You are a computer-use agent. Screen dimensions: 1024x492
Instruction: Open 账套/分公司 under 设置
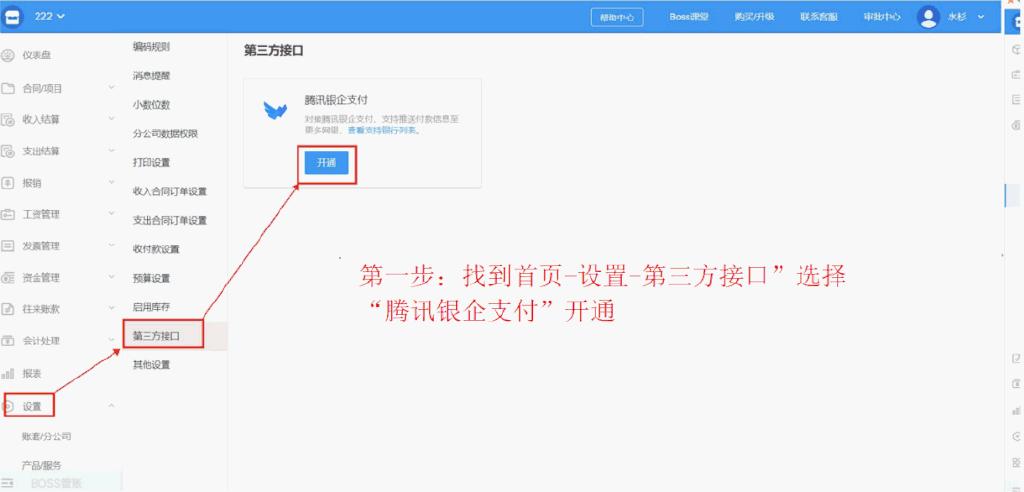coord(46,436)
